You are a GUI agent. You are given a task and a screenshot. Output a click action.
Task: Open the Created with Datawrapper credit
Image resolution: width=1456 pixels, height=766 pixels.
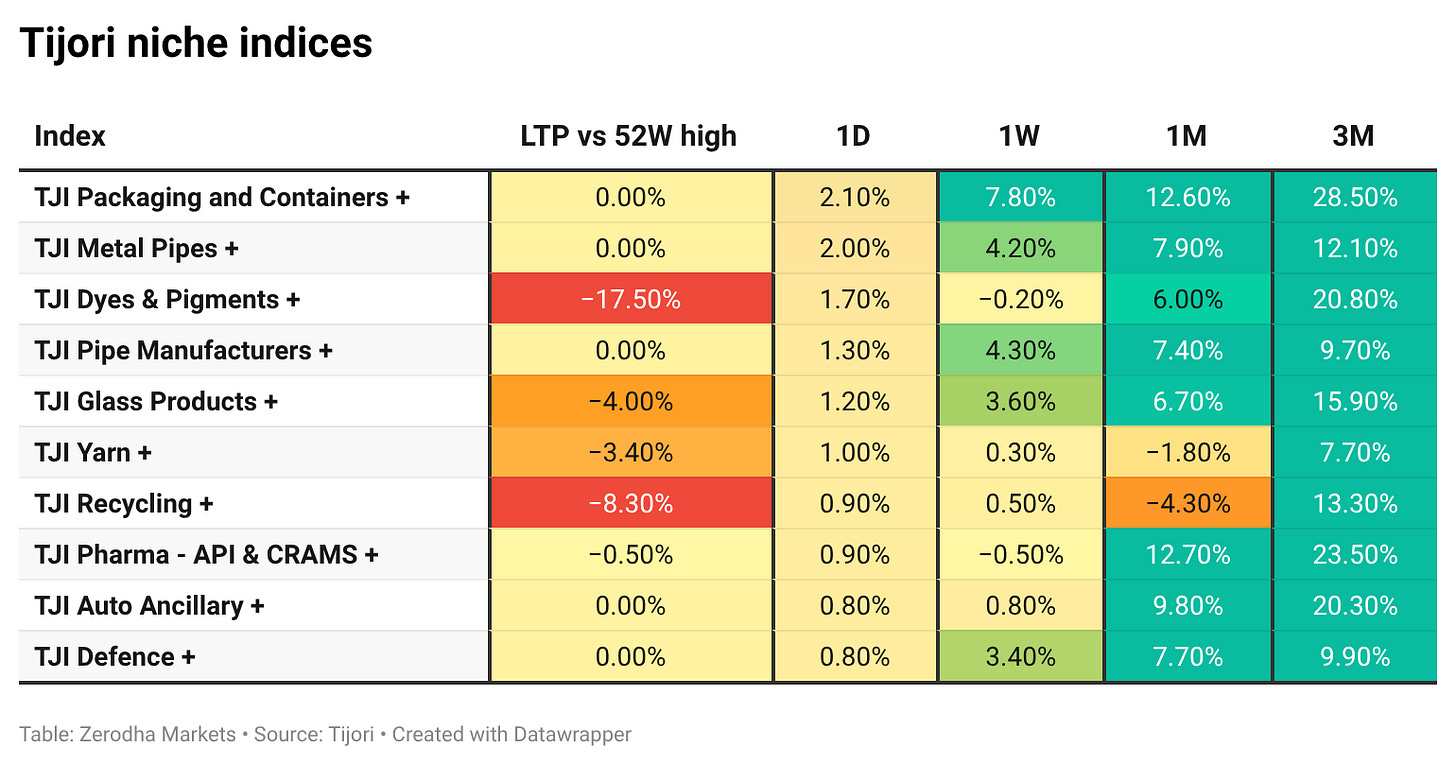512,734
